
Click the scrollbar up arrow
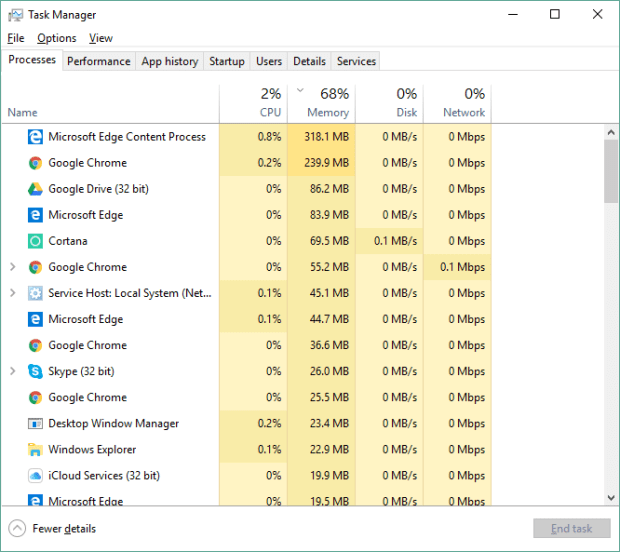[611, 132]
